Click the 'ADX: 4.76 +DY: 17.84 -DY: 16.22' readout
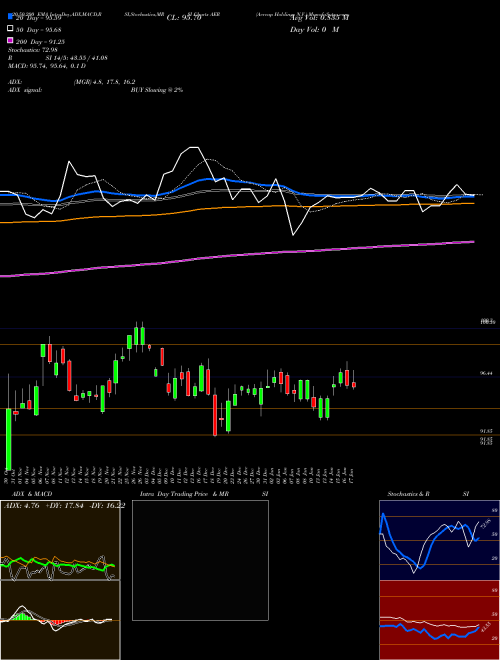The height and width of the screenshot is (660, 500). (x=64, y=506)
